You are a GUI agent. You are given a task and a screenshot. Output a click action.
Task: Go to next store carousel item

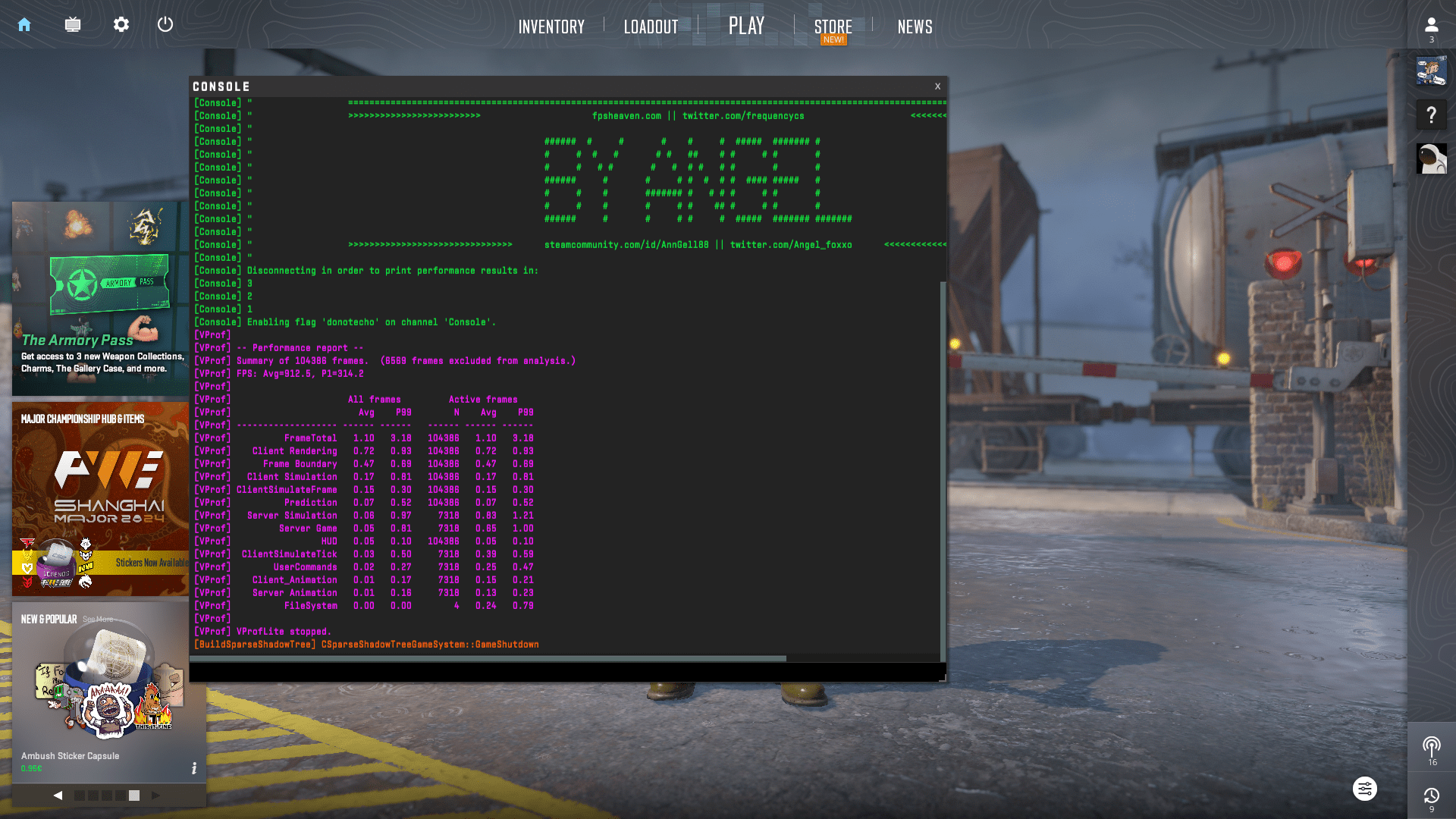[155, 795]
